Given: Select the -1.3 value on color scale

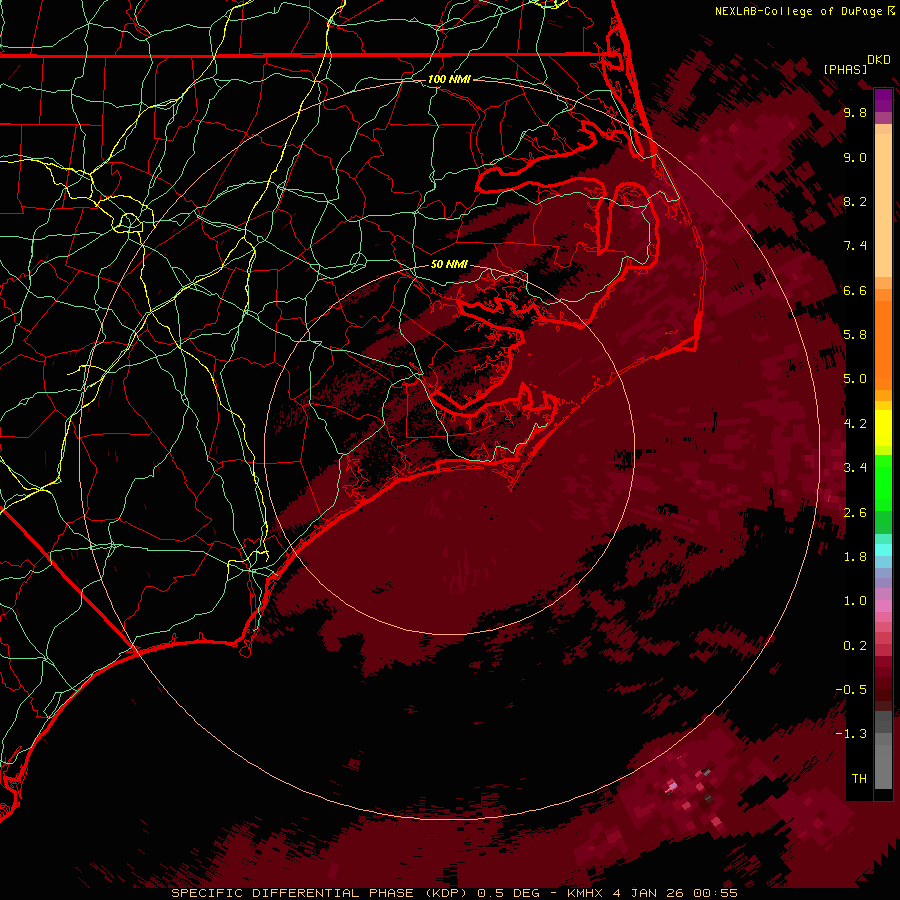Looking at the screenshot, I should [851, 734].
